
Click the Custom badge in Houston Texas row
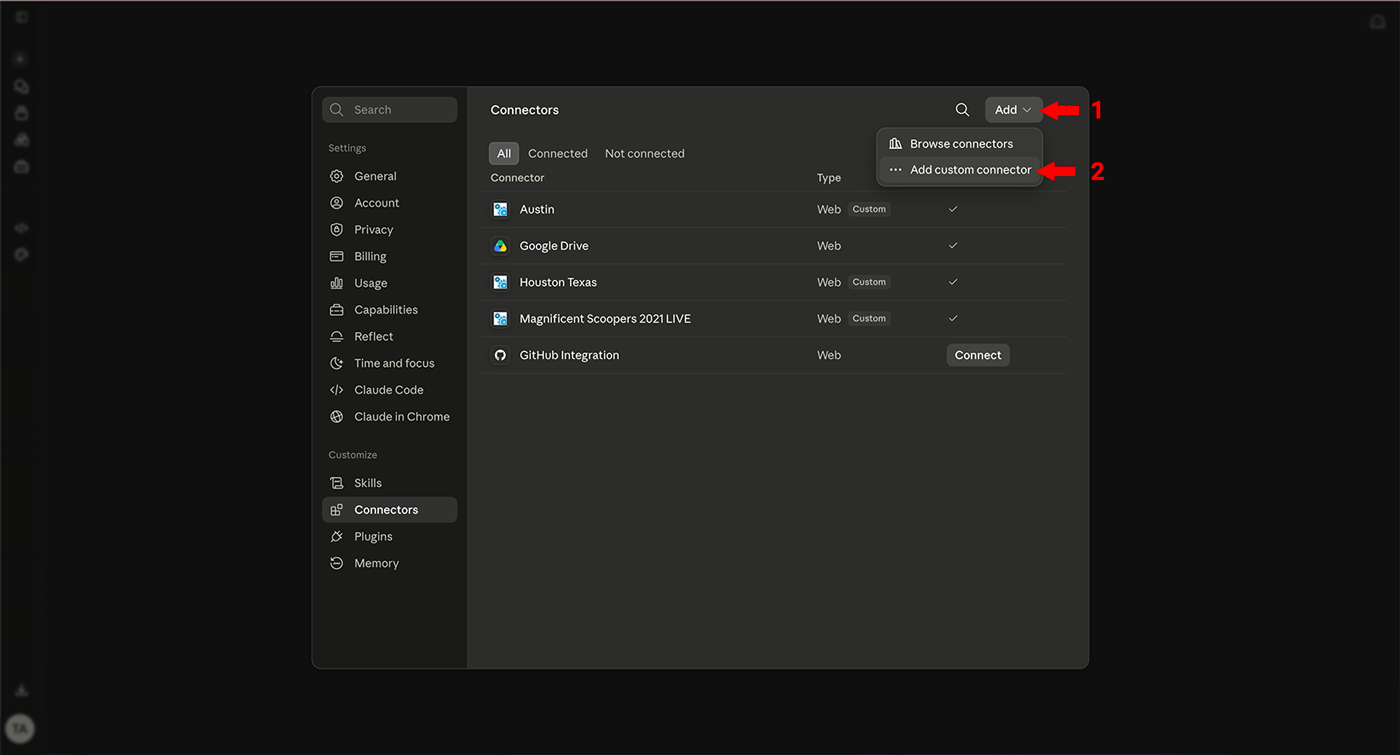[869, 282]
